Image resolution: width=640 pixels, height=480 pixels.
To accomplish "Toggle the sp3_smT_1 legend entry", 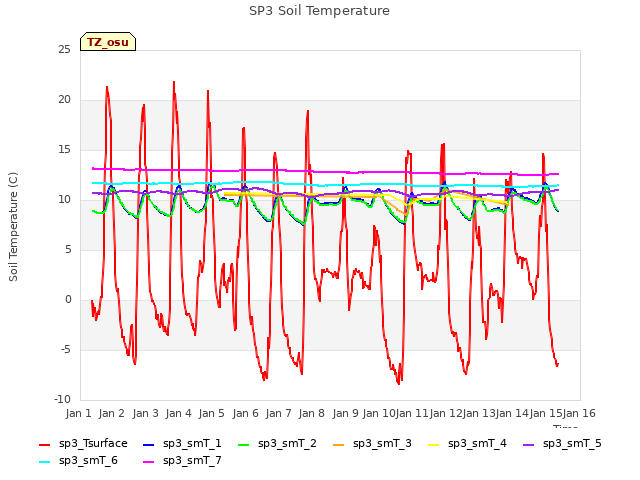I will [182, 444].
